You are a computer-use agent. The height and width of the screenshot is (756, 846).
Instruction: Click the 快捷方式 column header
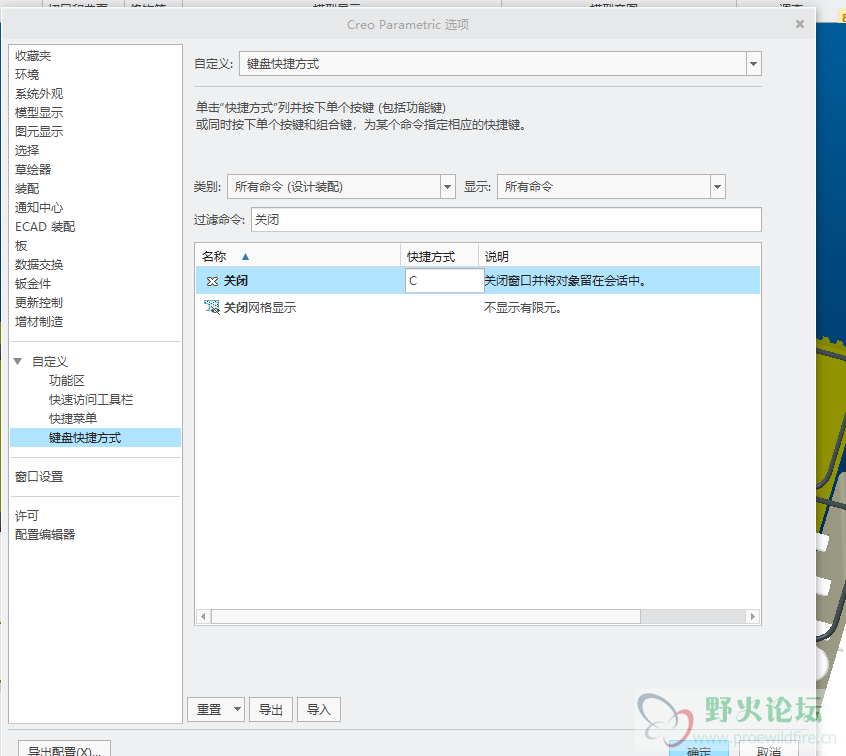tap(439, 256)
